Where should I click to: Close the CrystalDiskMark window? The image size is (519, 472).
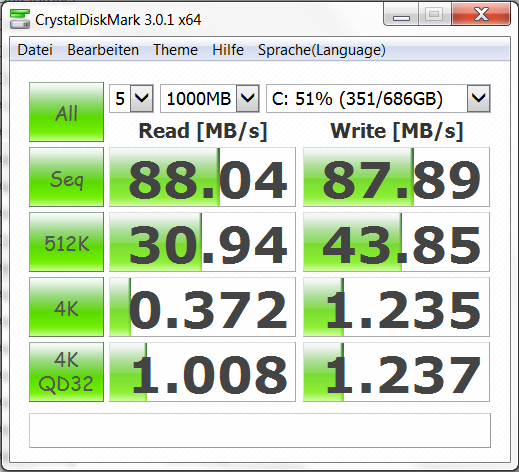tap(481, 14)
